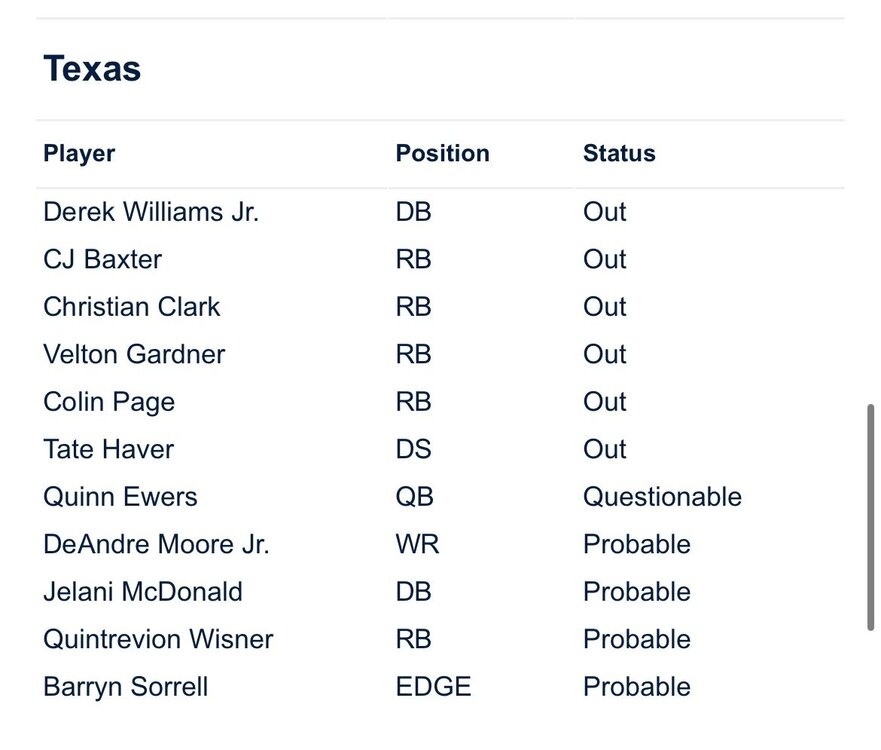Click Velton Gardner in the player list
This screenshot has height=750, width=881.
[134, 355]
